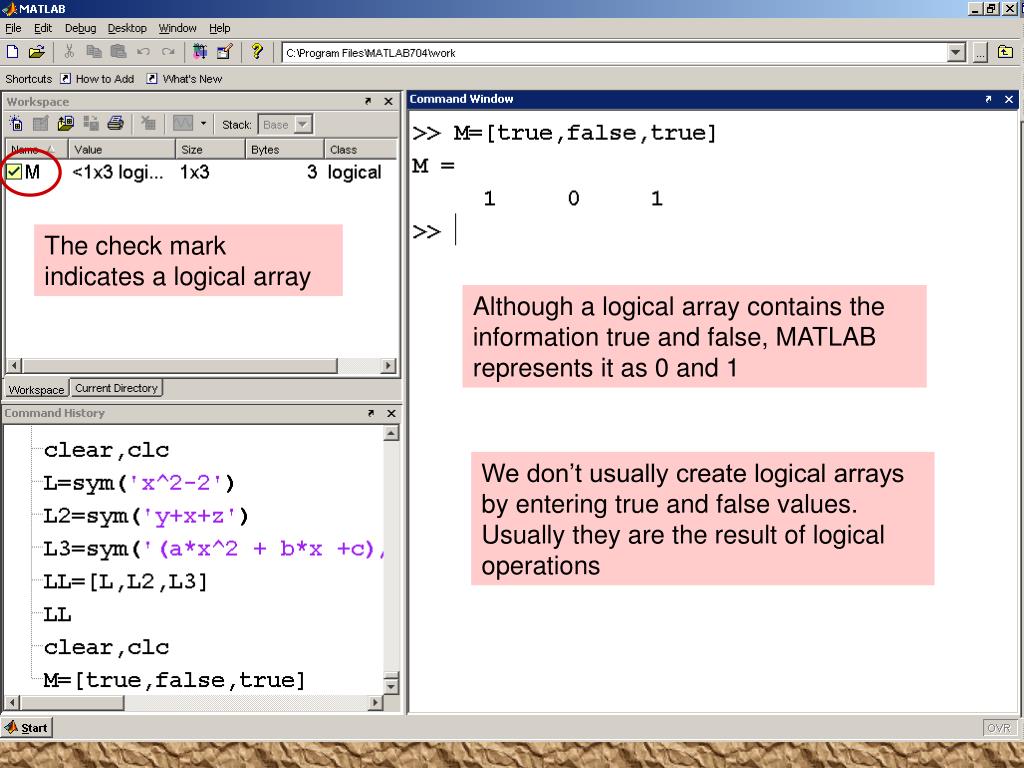Screen dimensions: 1024x768
Task: Open the Edit menu
Action: pyautogui.click(x=43, y=28)
